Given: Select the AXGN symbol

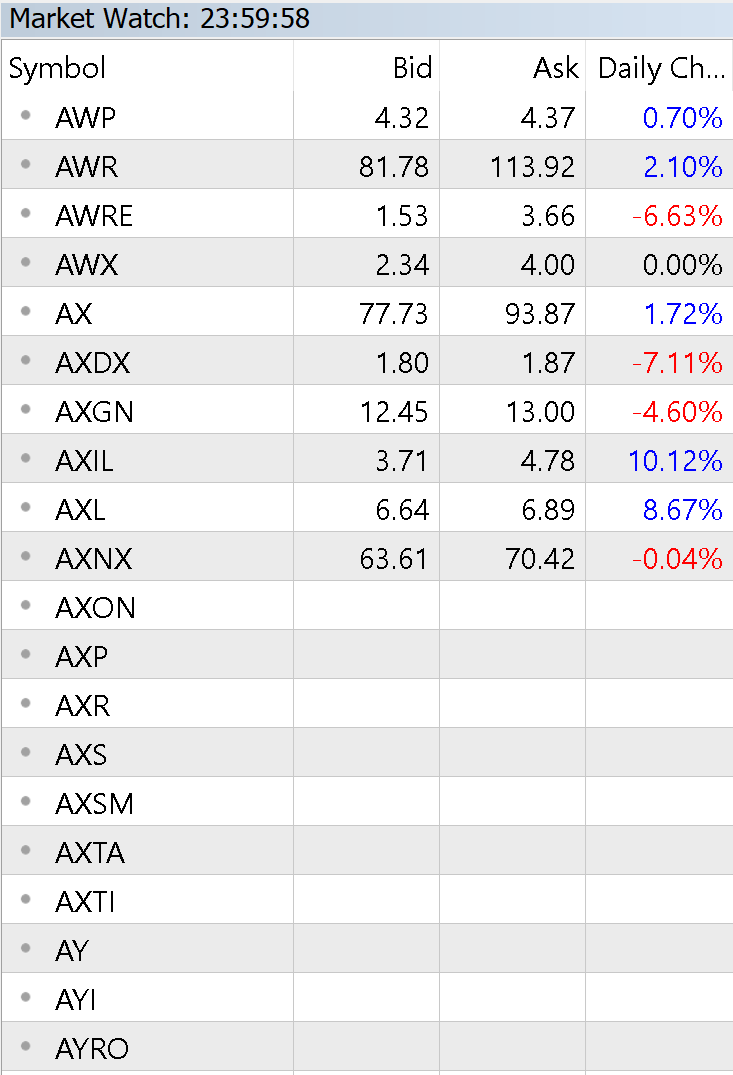Looking at the screenshot, I should [x=94, y=412].
